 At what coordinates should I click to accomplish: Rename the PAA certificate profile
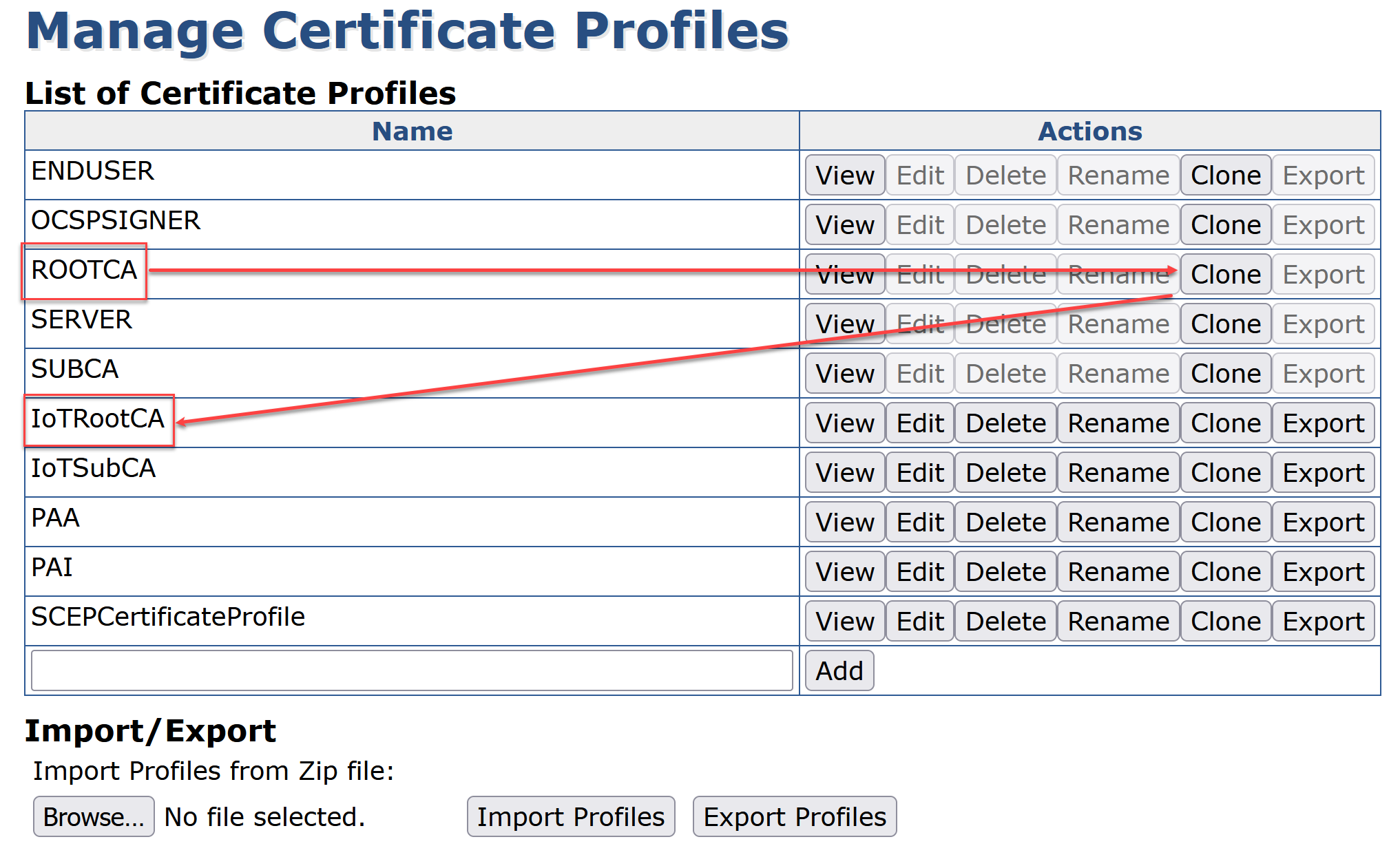pos(1118,522)
